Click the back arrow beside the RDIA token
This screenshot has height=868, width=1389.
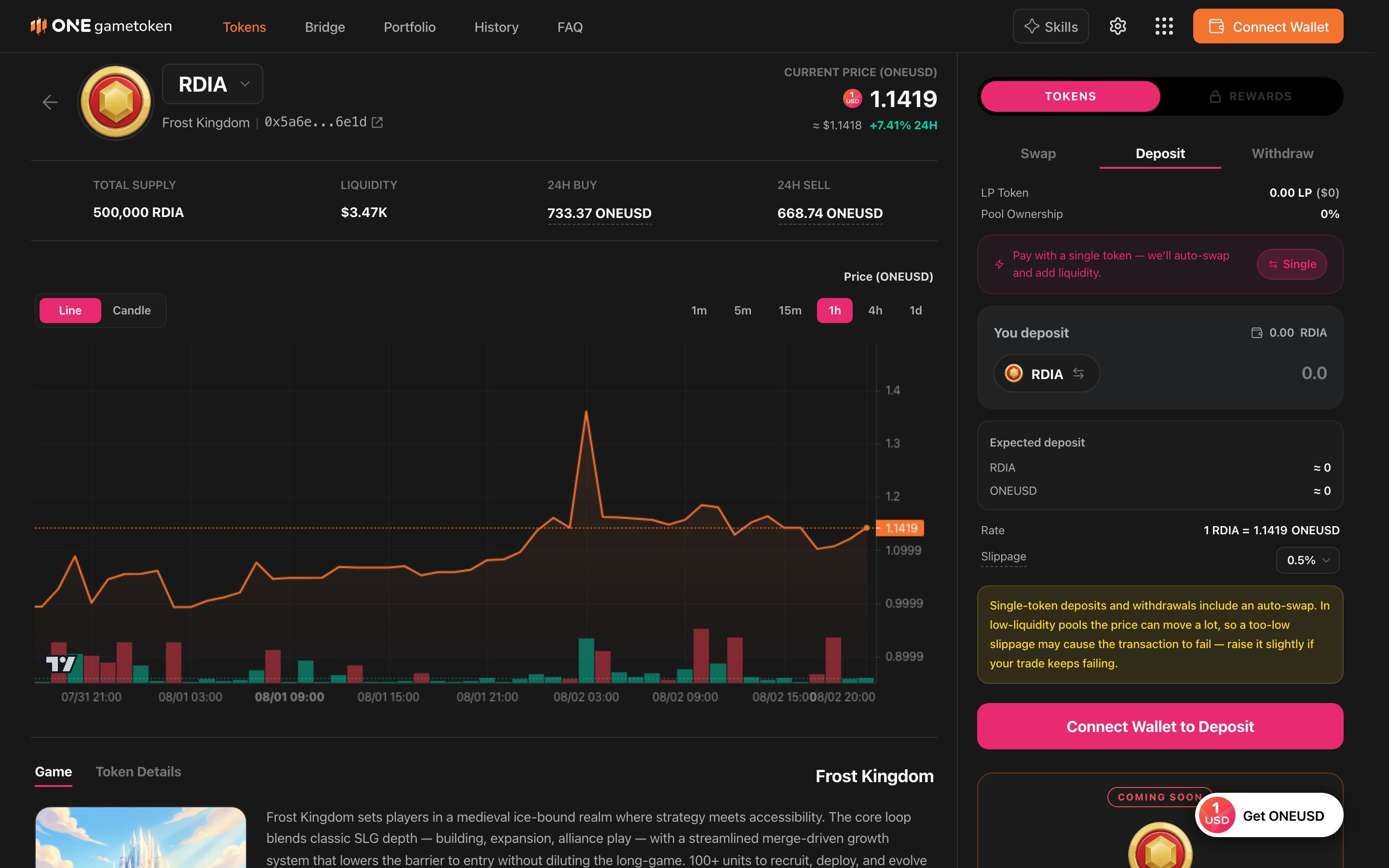click(50, 102)
